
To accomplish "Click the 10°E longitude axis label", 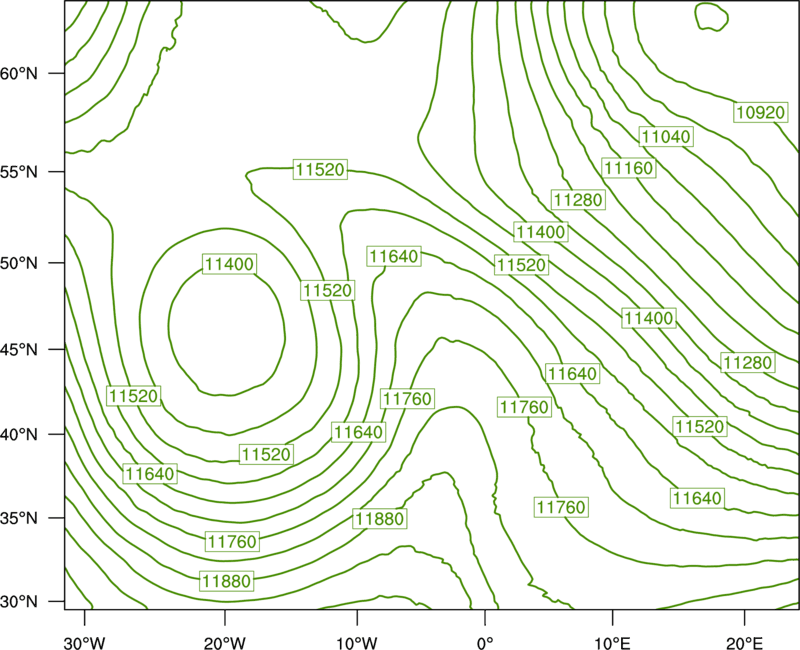I will [612, 643].
